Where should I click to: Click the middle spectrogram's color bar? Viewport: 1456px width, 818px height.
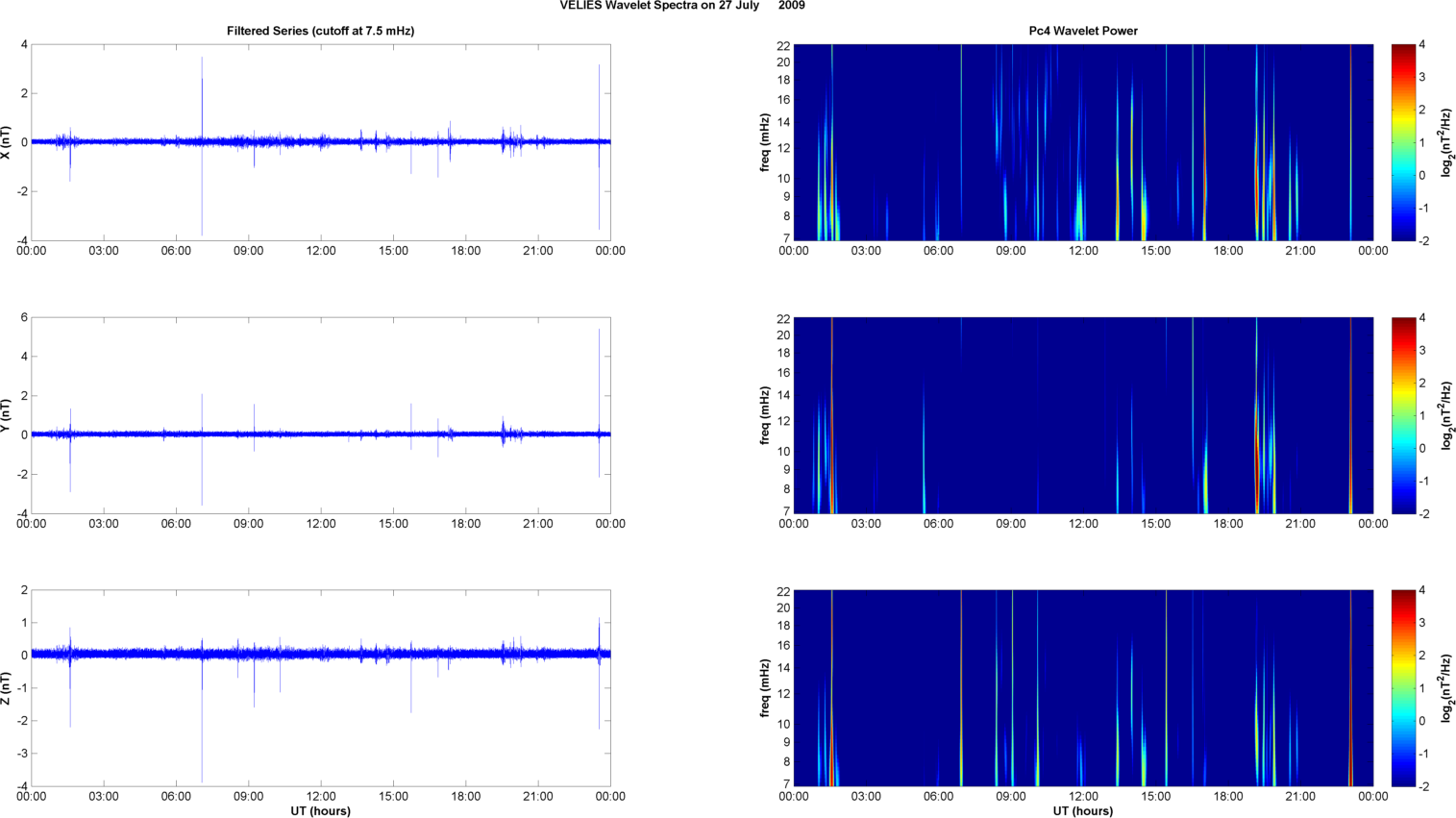click(x=1403, y=415)
